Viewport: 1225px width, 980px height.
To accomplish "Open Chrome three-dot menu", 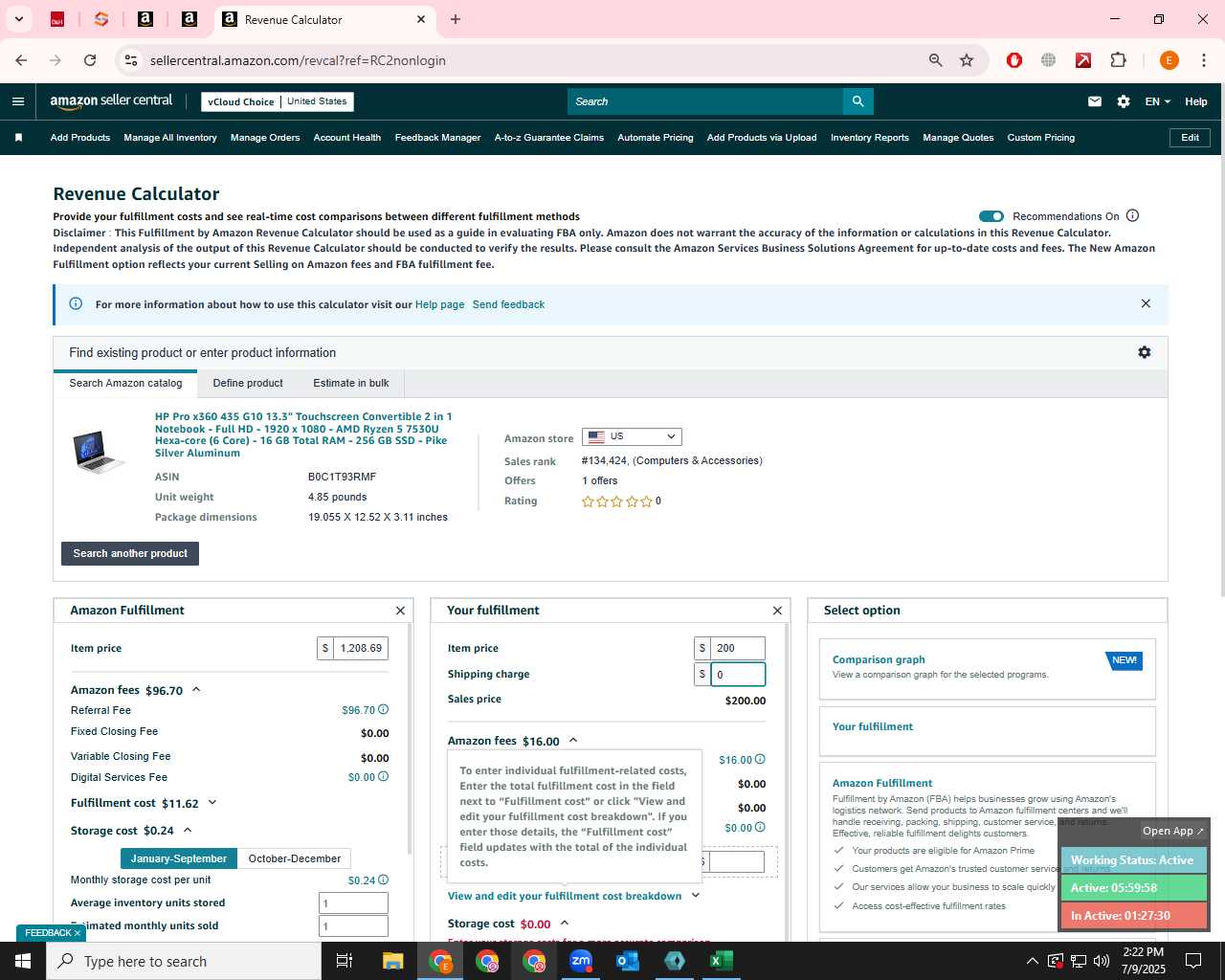I will 1203,60.
